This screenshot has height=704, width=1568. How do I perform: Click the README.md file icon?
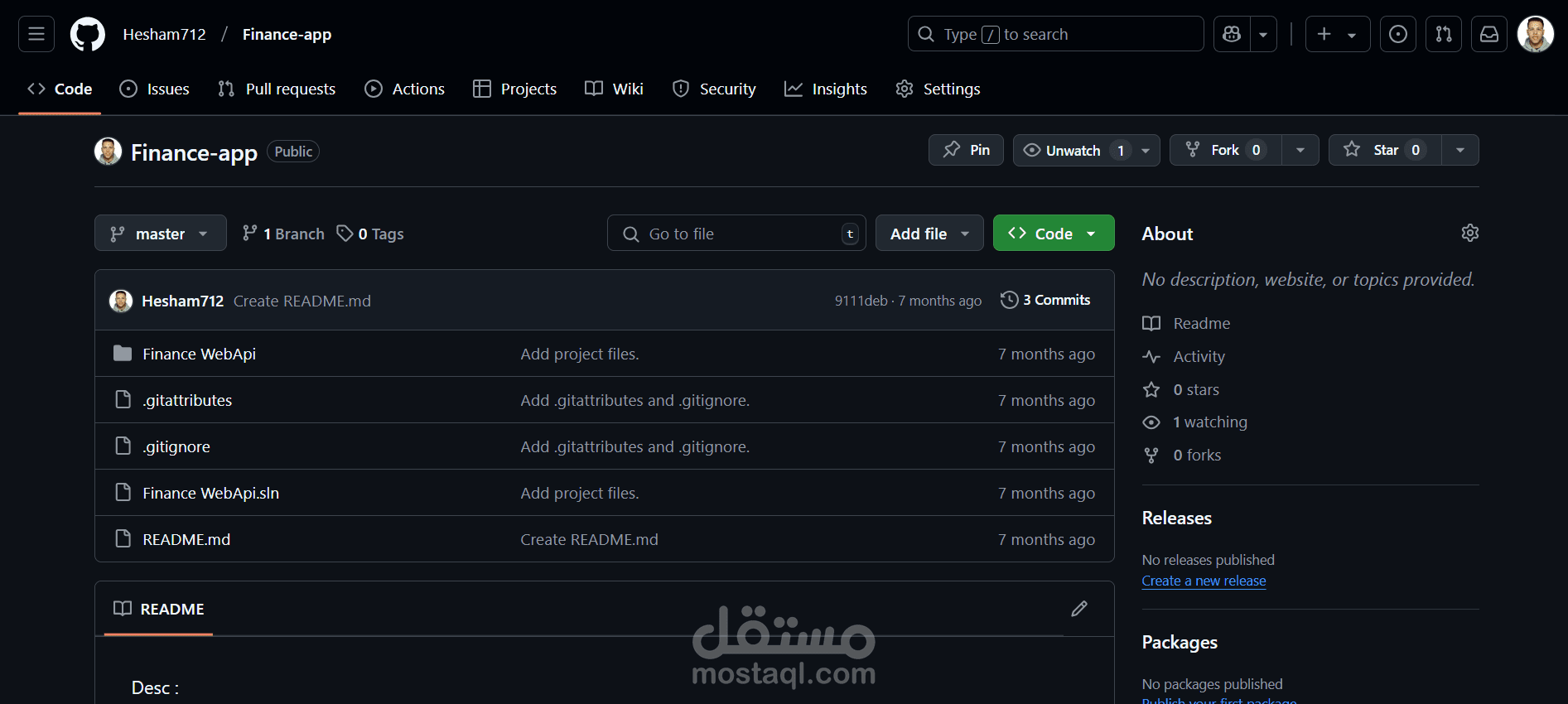(x=123, y=539)
